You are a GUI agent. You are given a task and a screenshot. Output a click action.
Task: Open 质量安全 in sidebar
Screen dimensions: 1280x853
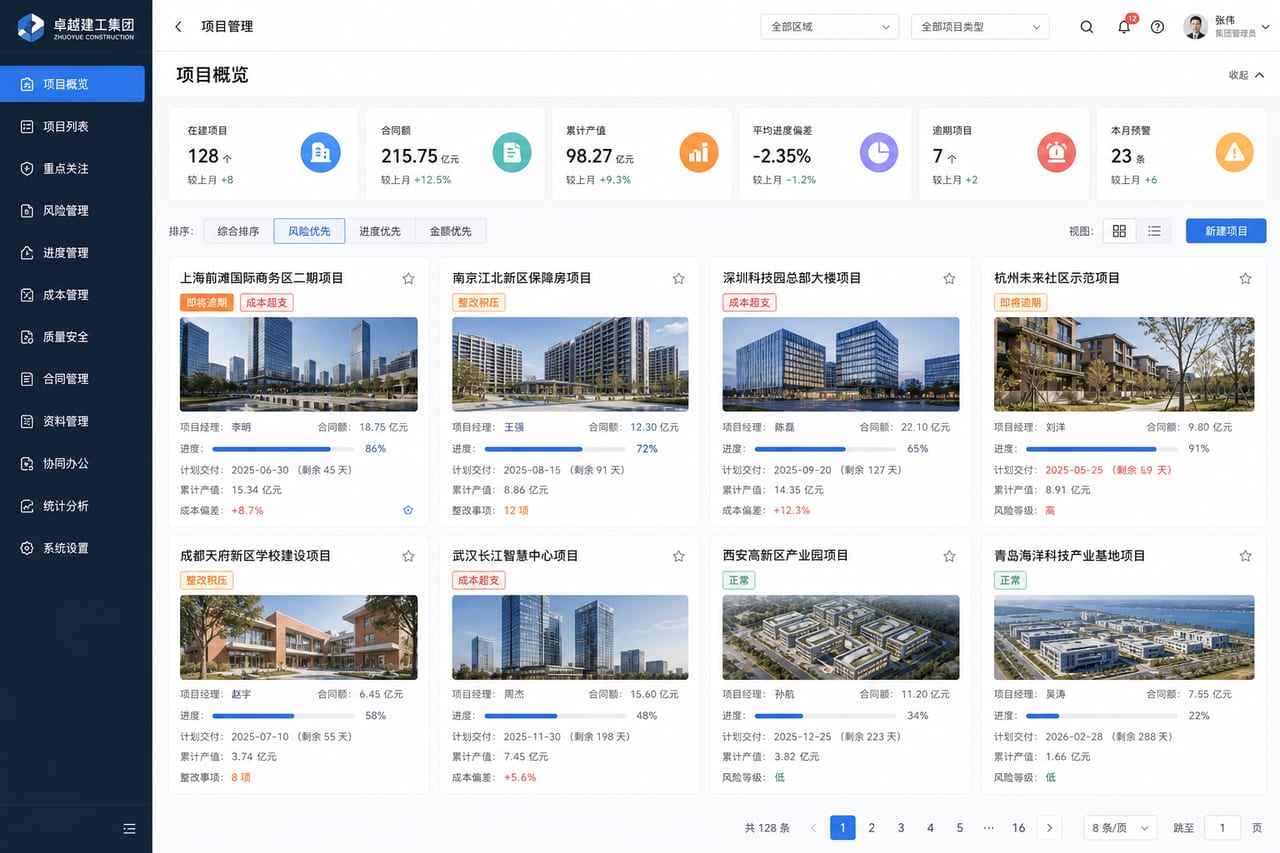click(72, 337)
